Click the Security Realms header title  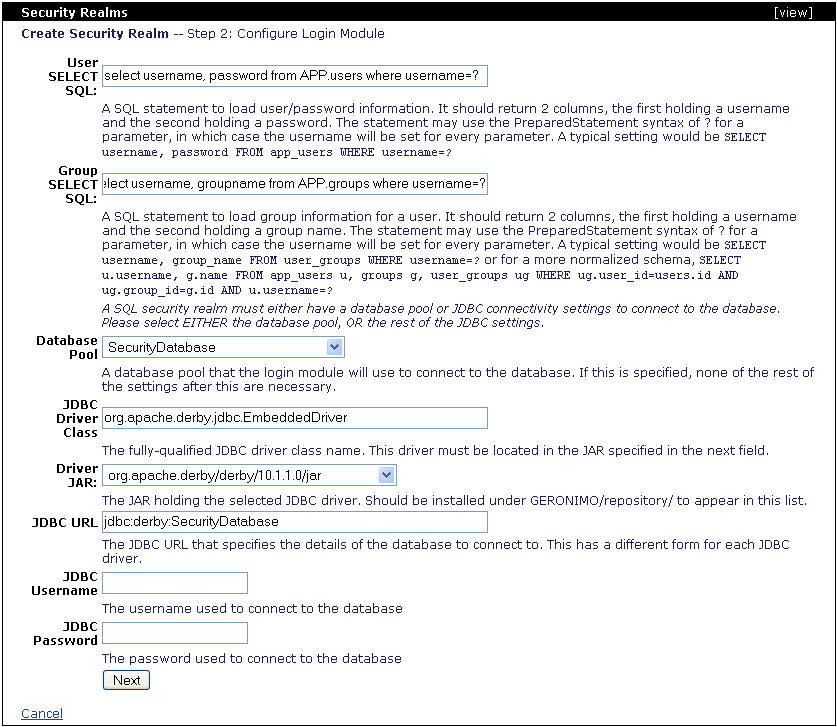74,12
